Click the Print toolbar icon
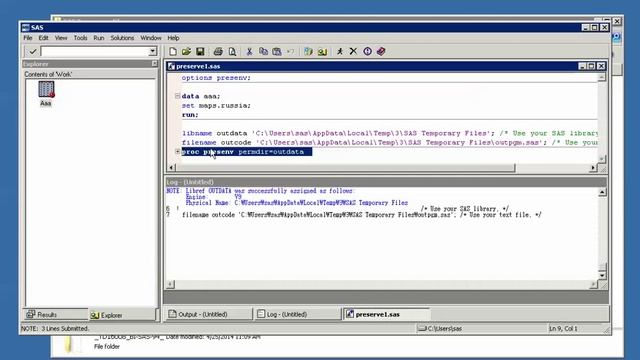This screenshot has height=360, width=640. tap(218, 51)
